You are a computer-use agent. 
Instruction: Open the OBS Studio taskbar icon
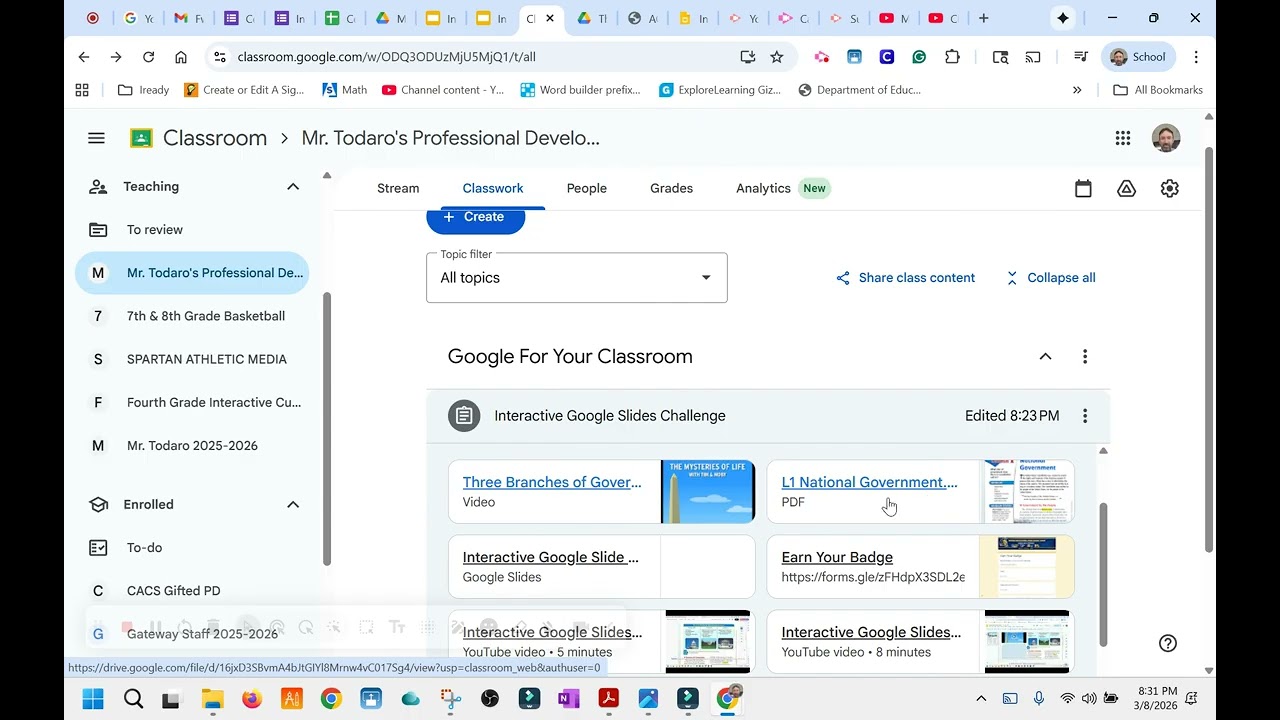[x=489, y=699]
